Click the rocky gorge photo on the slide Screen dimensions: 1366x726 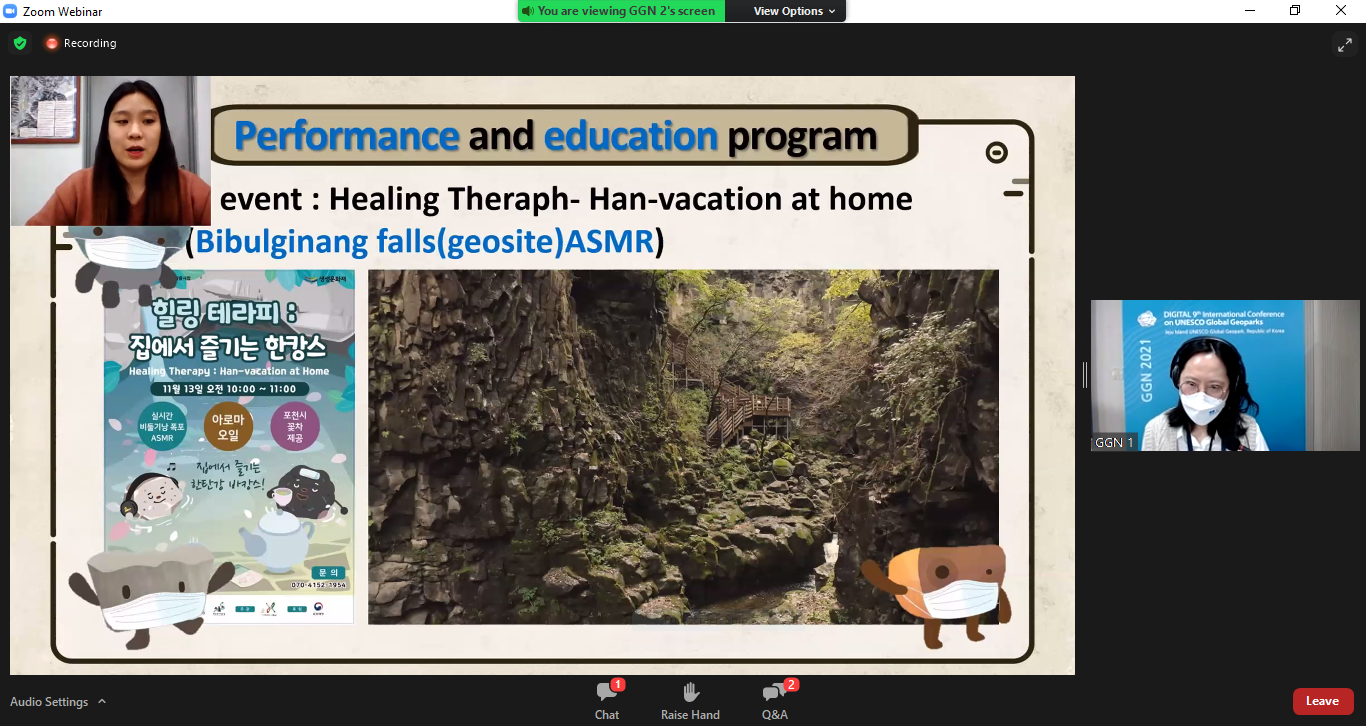[x=683, y=446]
